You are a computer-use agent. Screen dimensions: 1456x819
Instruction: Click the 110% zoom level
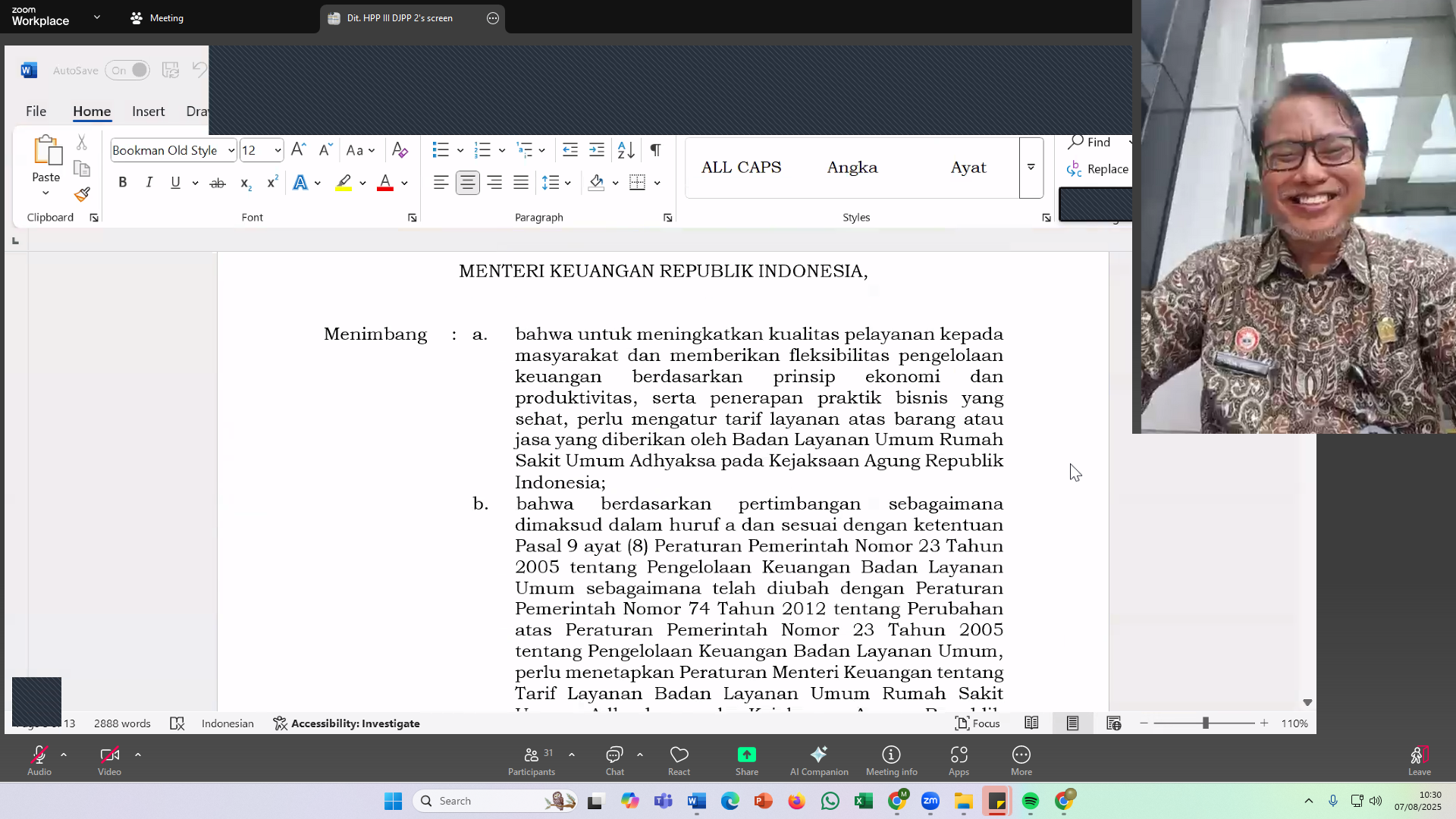[1294, 723]
